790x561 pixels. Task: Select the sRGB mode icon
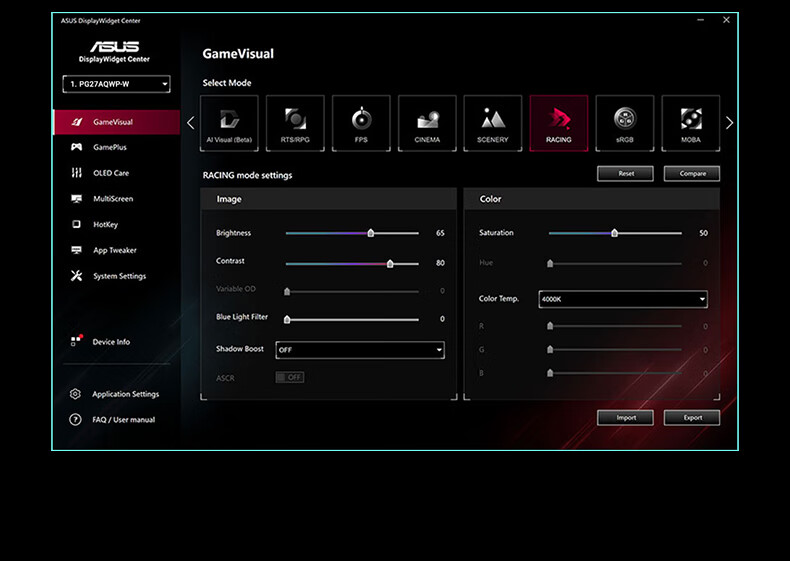[625, 123]
